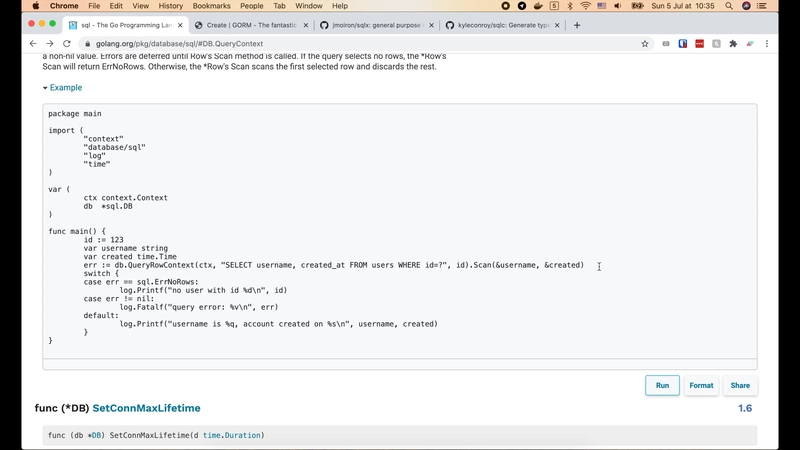Reload the golang.org page

[x=67, y=44]
